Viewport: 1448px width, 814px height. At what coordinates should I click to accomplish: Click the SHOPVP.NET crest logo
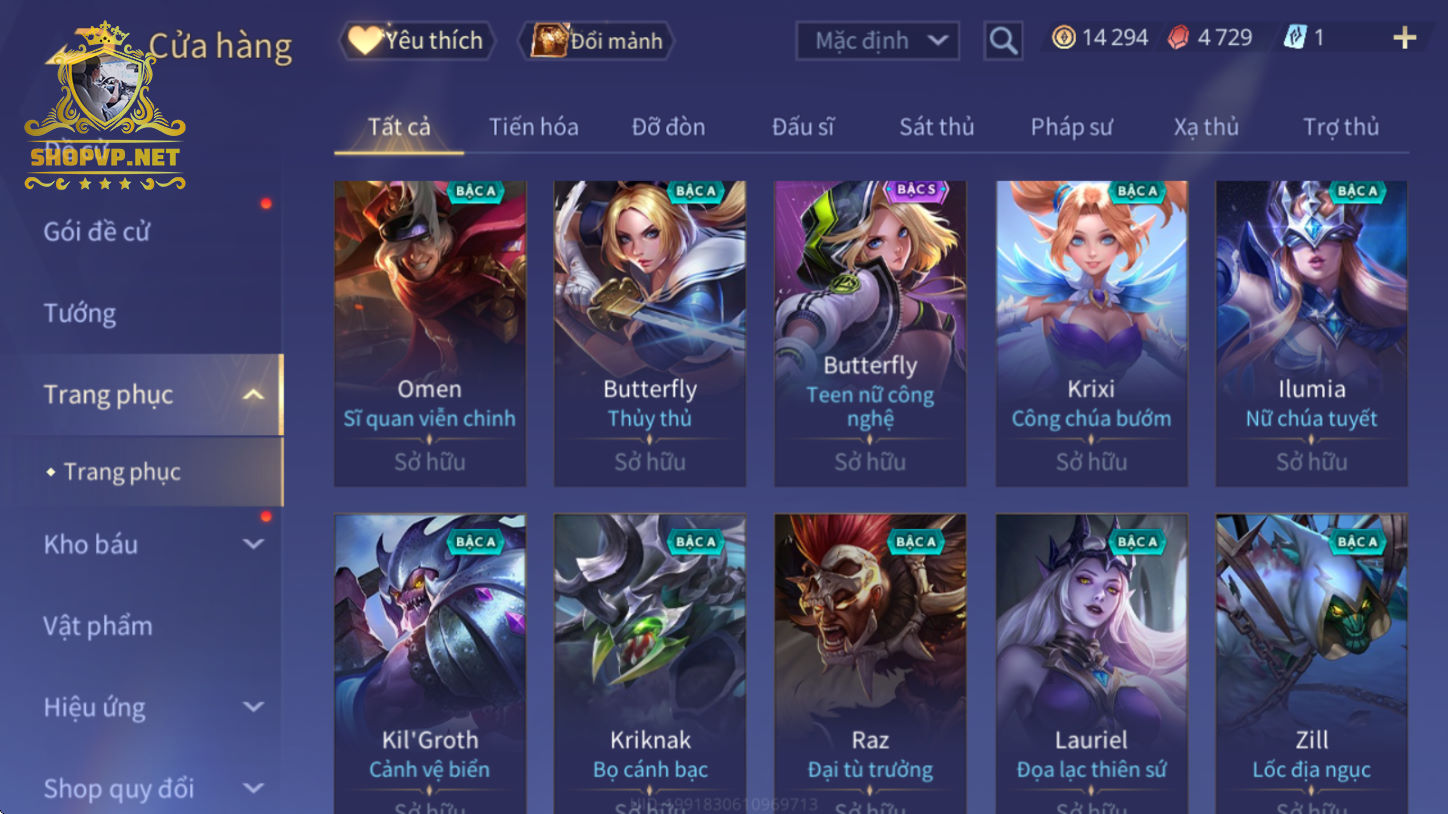coord(105,108)
